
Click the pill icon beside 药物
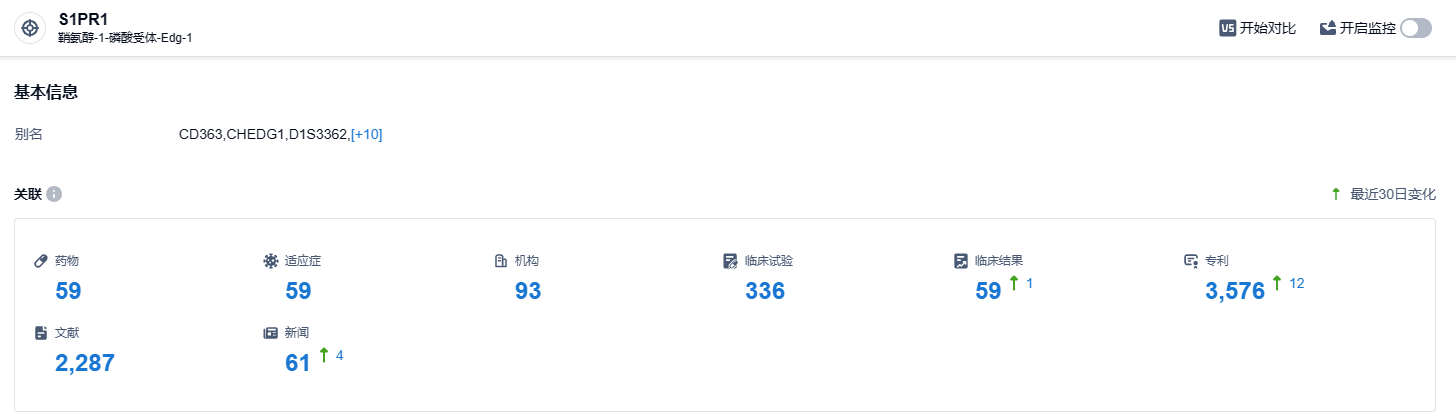coord(41,261)
